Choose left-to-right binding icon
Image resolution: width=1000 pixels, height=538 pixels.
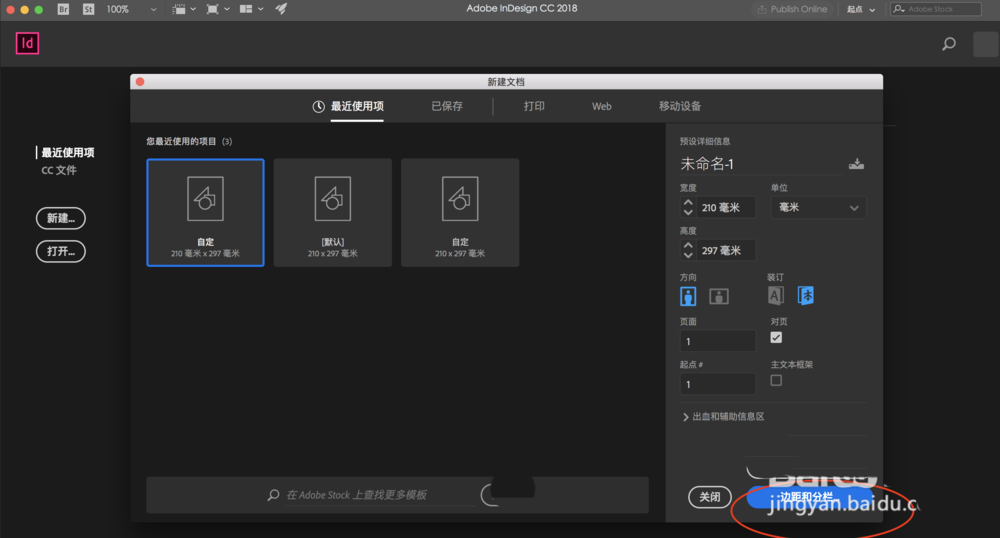pos(776,295)
